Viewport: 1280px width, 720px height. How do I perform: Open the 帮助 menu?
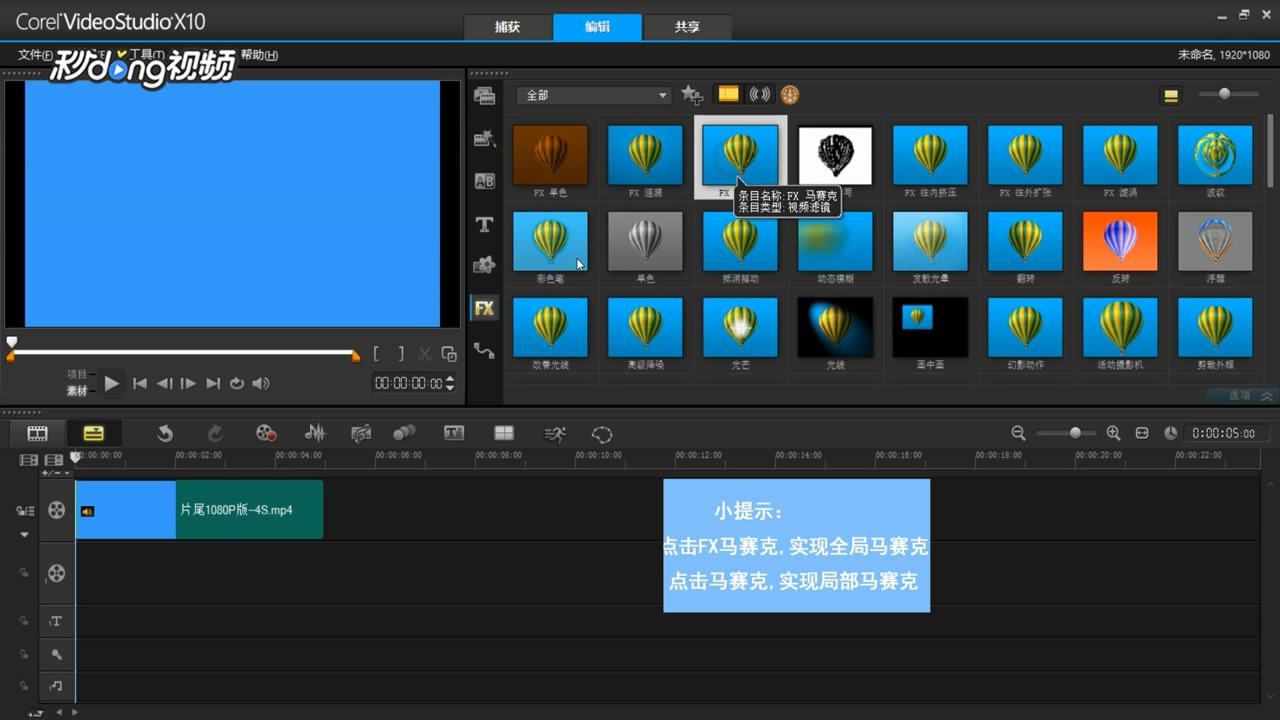coord(259,55)
